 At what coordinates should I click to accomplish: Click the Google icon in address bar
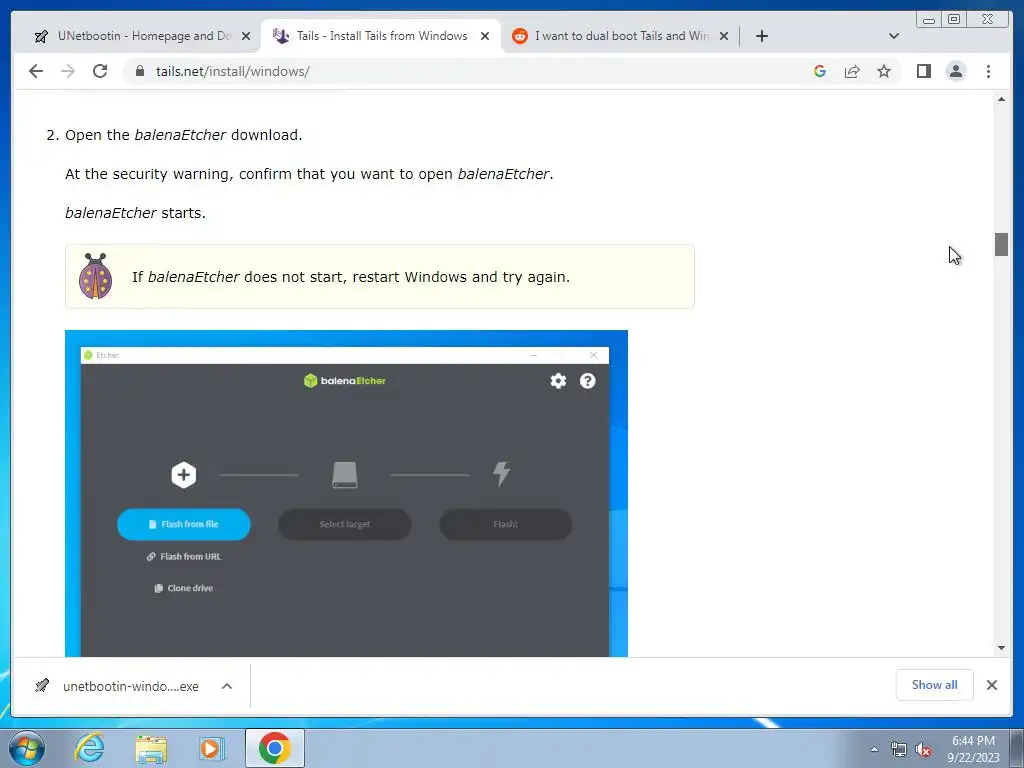coord(820,71)
